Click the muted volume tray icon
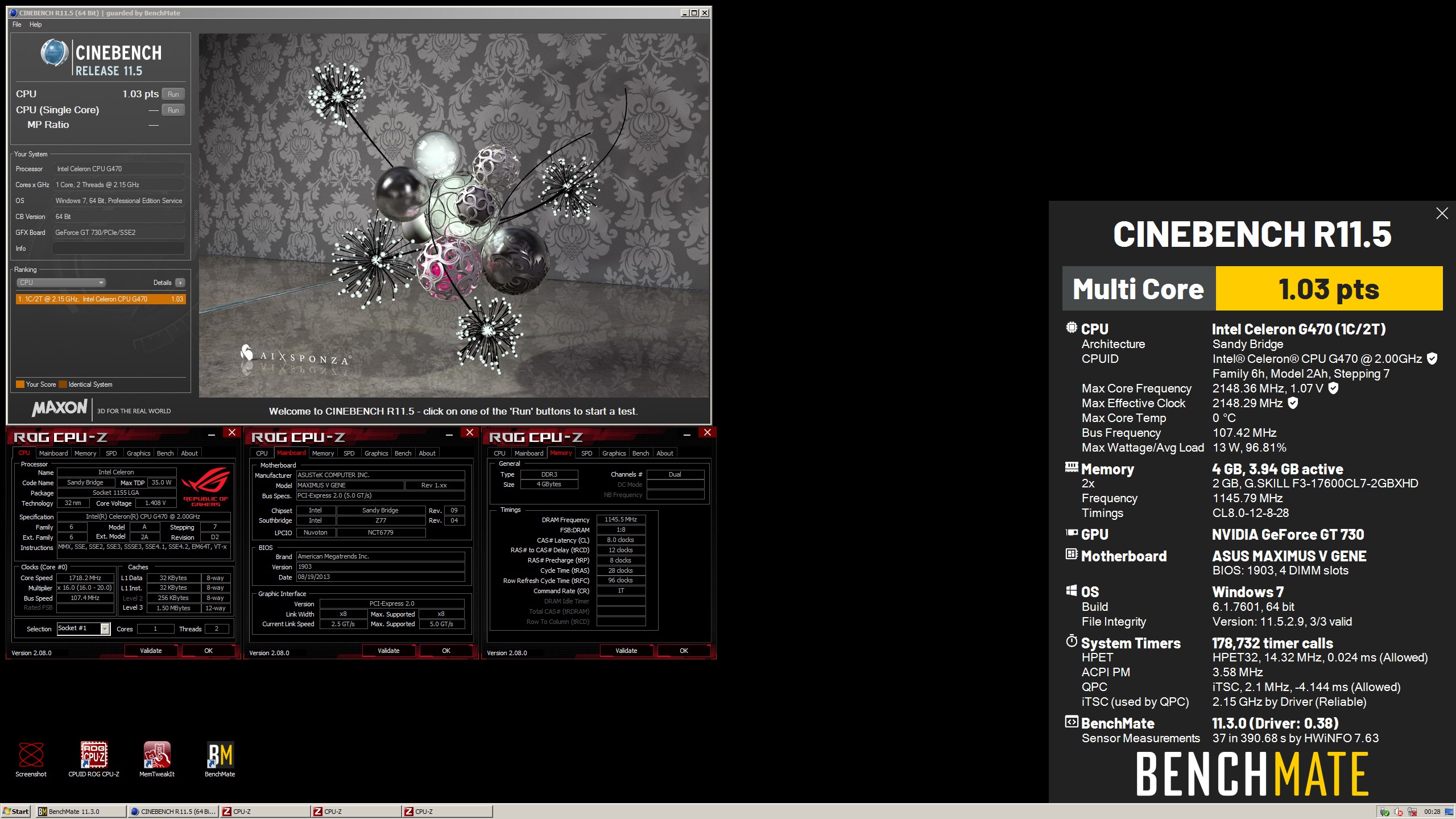The image size is (1456, 819). 1399,812
